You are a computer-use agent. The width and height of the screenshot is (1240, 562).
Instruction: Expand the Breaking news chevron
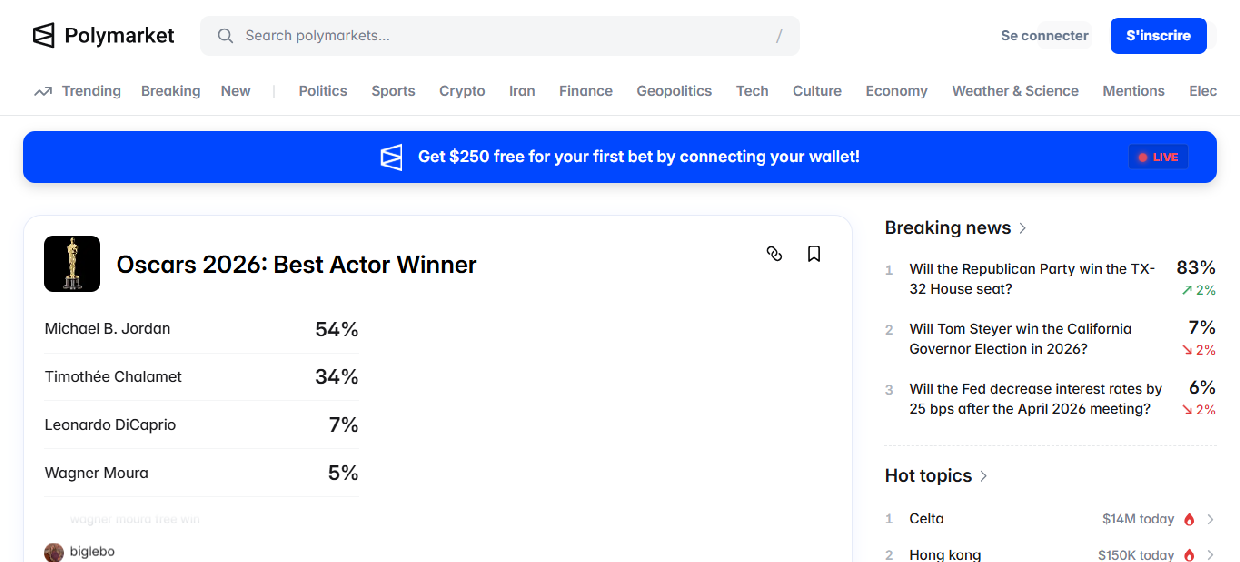click(1022, 228)
